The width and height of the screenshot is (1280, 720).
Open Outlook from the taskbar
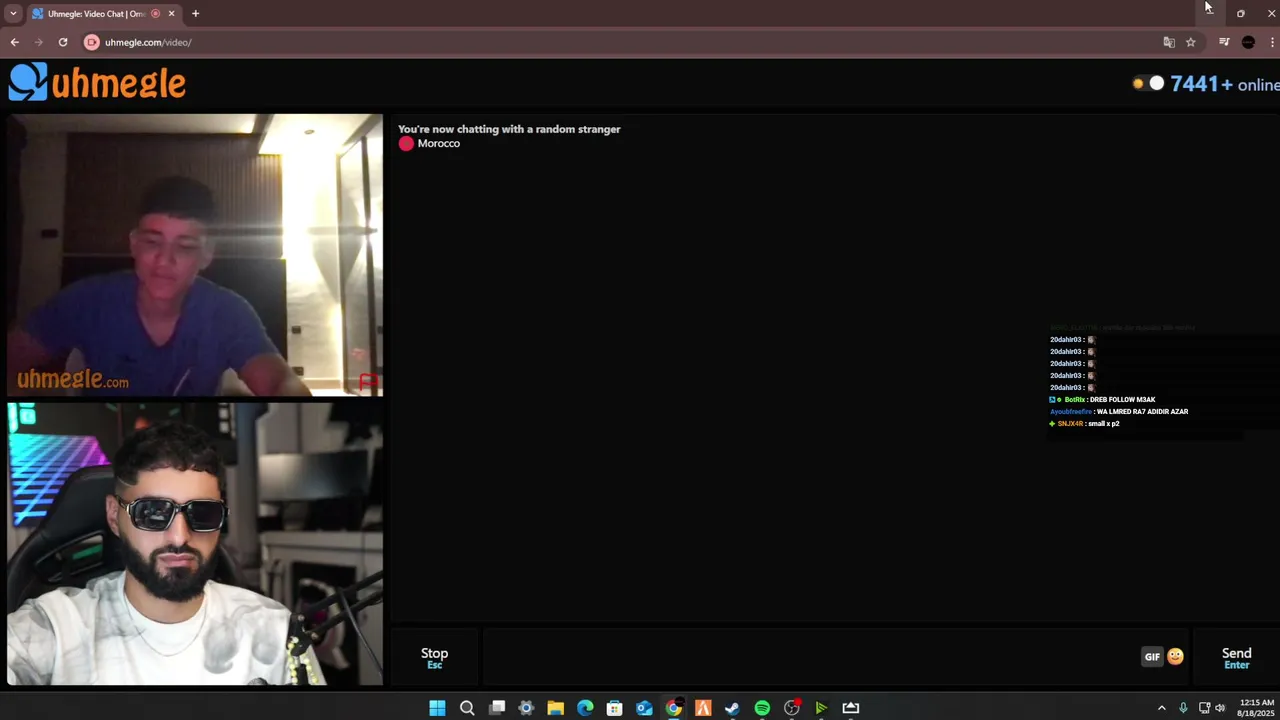pyautogui.click(x=644, y=708)
